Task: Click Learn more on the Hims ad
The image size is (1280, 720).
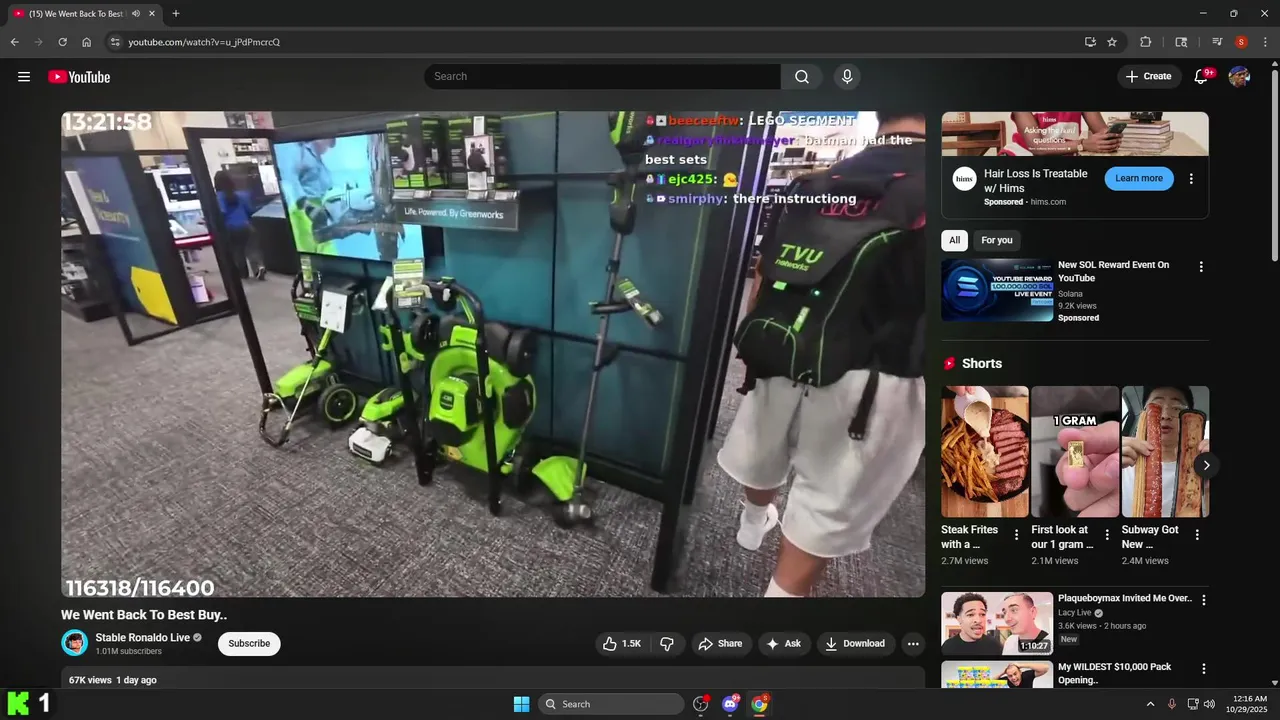Action: (x=1139, y=179)
